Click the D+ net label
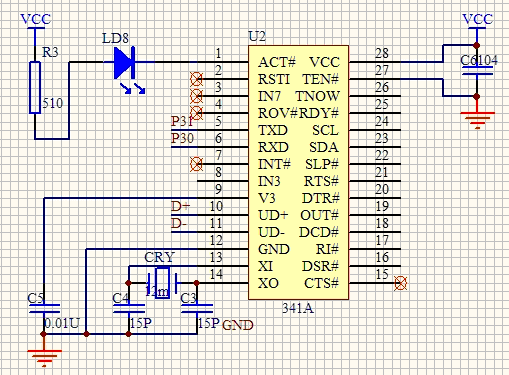Viewport: 509px width, 375px height. (180, 206)
